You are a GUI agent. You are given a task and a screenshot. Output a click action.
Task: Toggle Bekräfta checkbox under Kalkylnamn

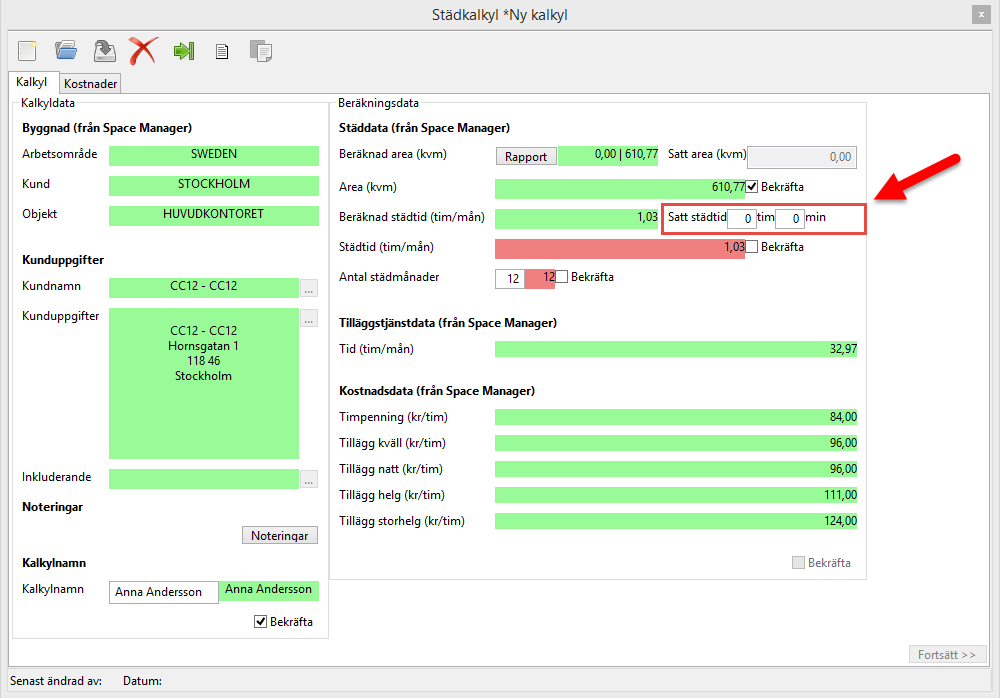pyautogui.click(x=261, y=622)
